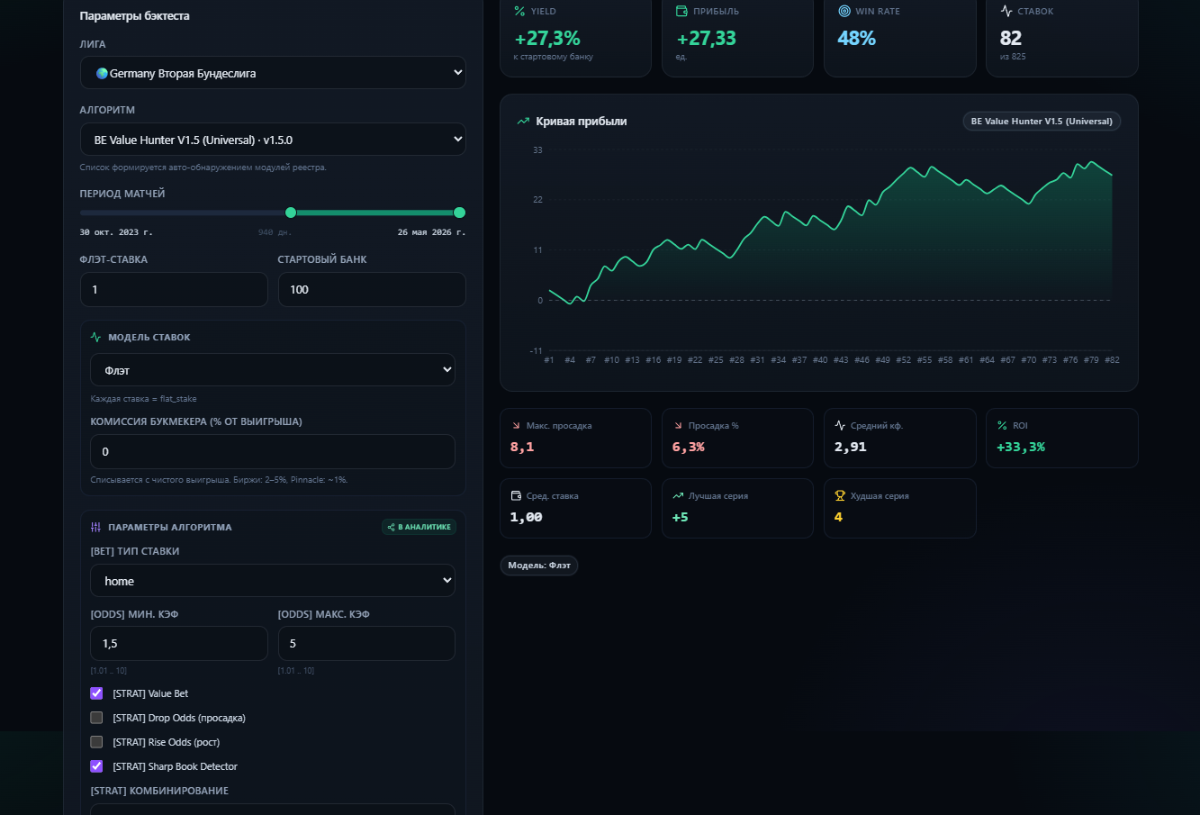Click the down-arrow icon beside Макс. просадка

(x=516, y=425)
